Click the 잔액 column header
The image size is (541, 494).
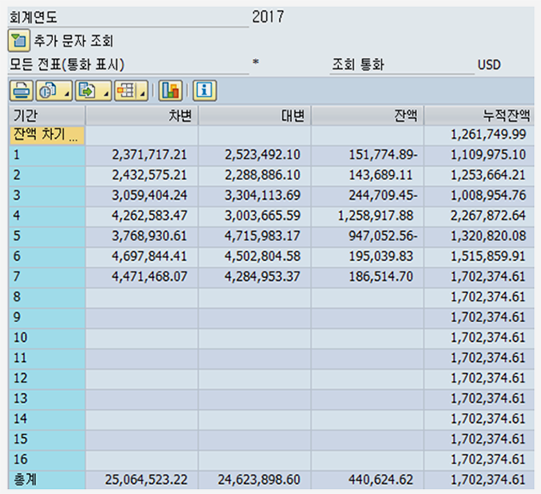click(367, 116)
